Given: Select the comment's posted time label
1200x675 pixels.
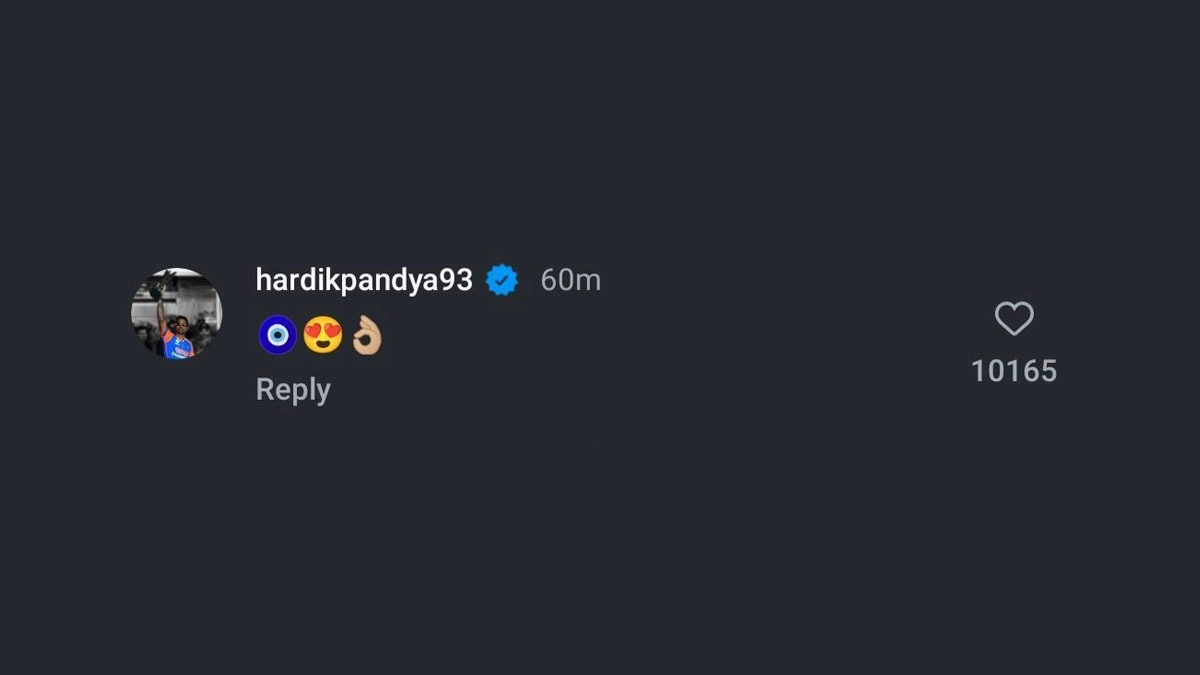Looking at the screenshot, I should 571,281.
